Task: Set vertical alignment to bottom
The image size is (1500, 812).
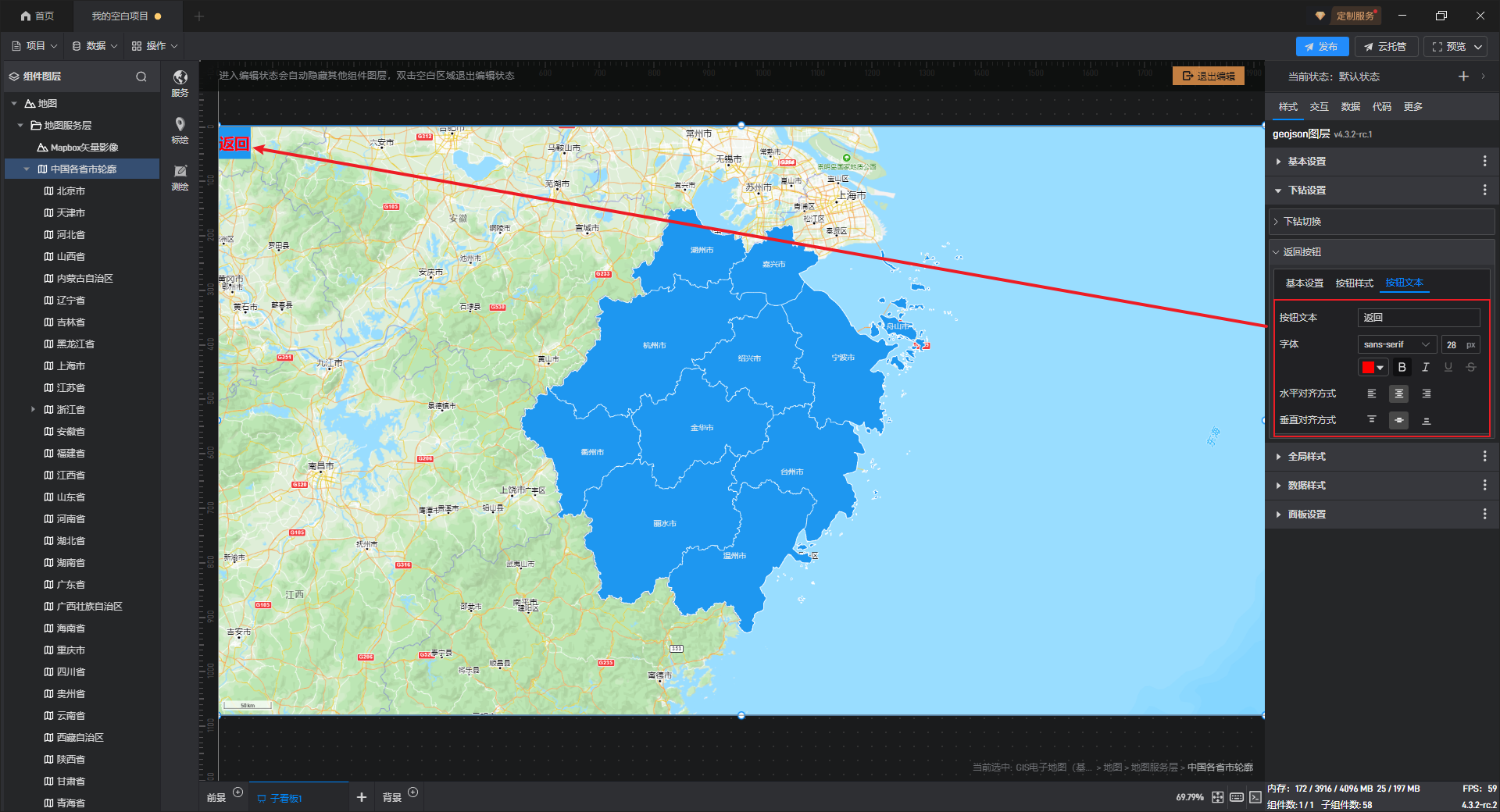Action: (x=1427, y=420)
